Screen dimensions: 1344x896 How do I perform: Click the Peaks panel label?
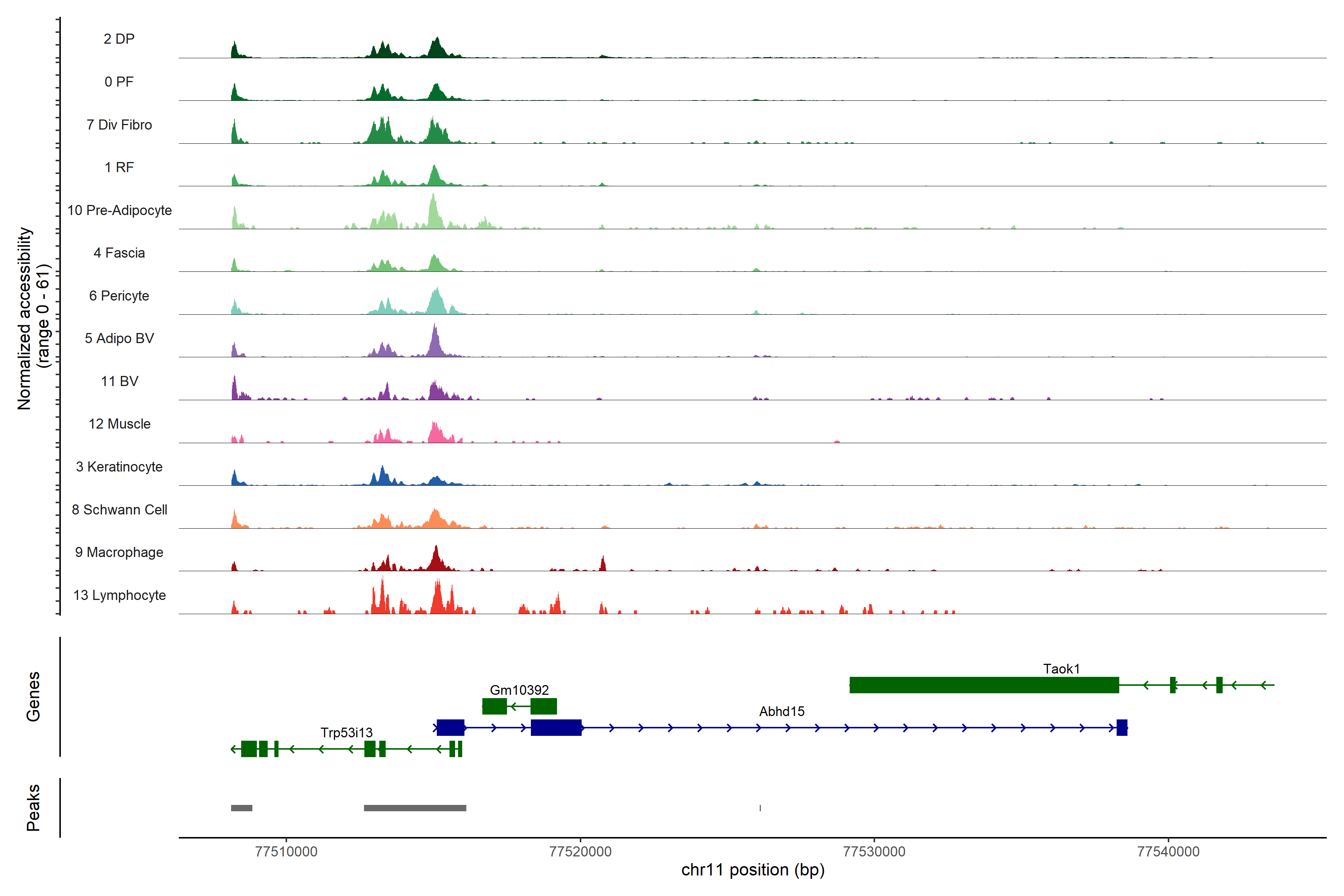tap(33, 808)
